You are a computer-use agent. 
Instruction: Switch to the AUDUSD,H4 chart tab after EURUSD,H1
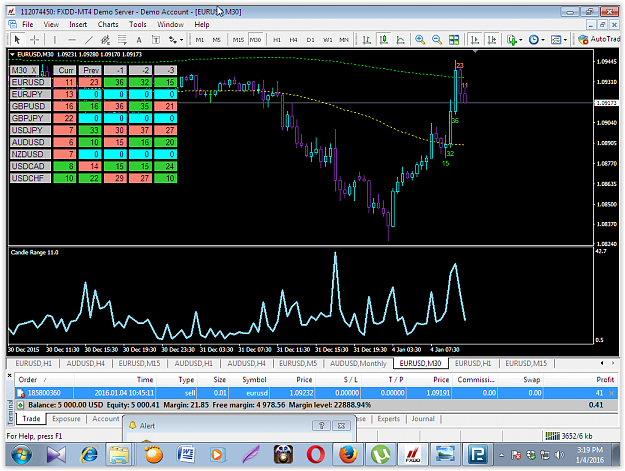[x=85, y=363]
